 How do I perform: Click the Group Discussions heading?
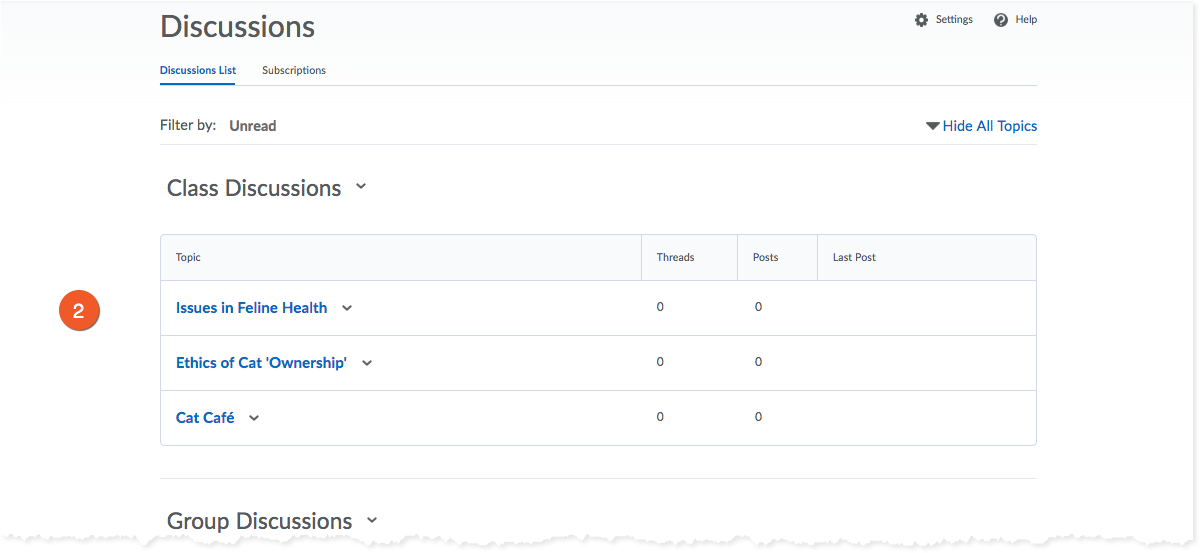coord(259,521)
